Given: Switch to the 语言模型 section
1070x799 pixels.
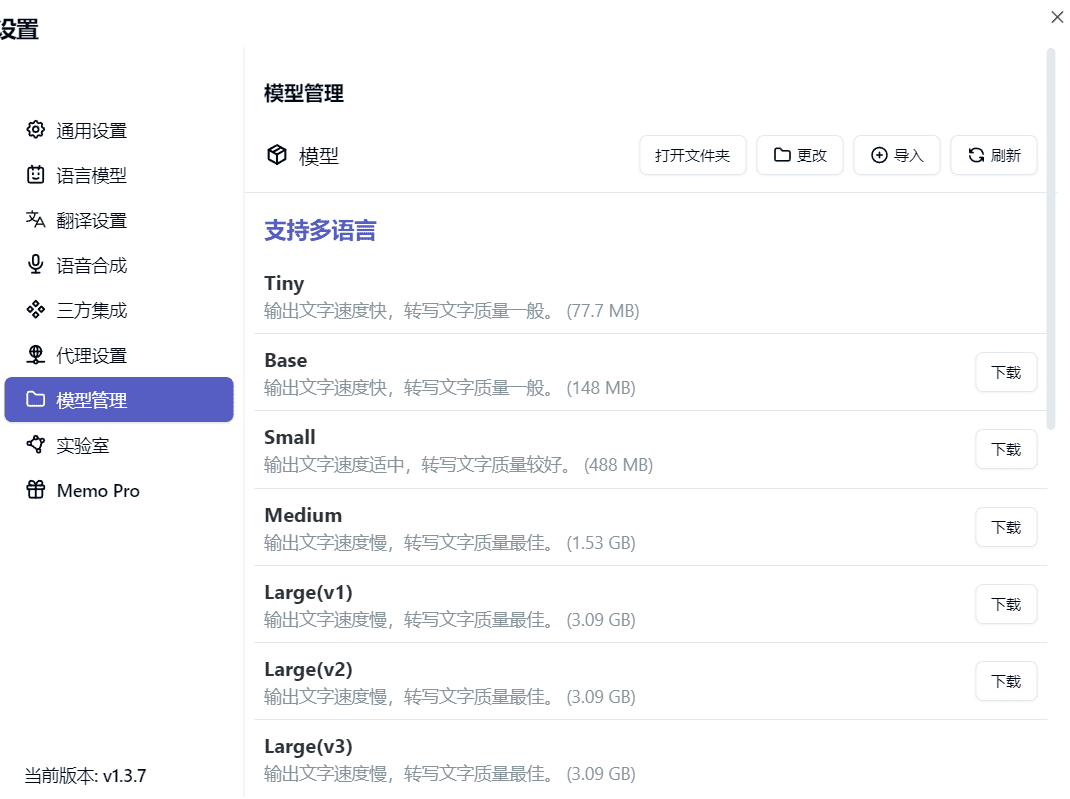Looking at the screenshot, I should [x=119, y=175].
